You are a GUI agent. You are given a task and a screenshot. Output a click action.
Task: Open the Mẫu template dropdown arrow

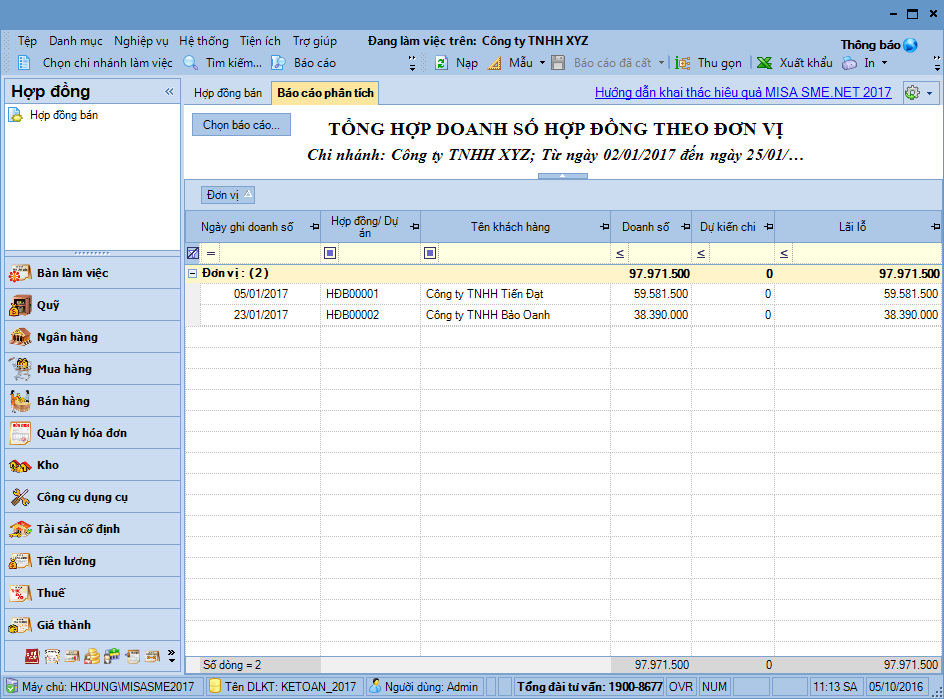click(542, 63)
